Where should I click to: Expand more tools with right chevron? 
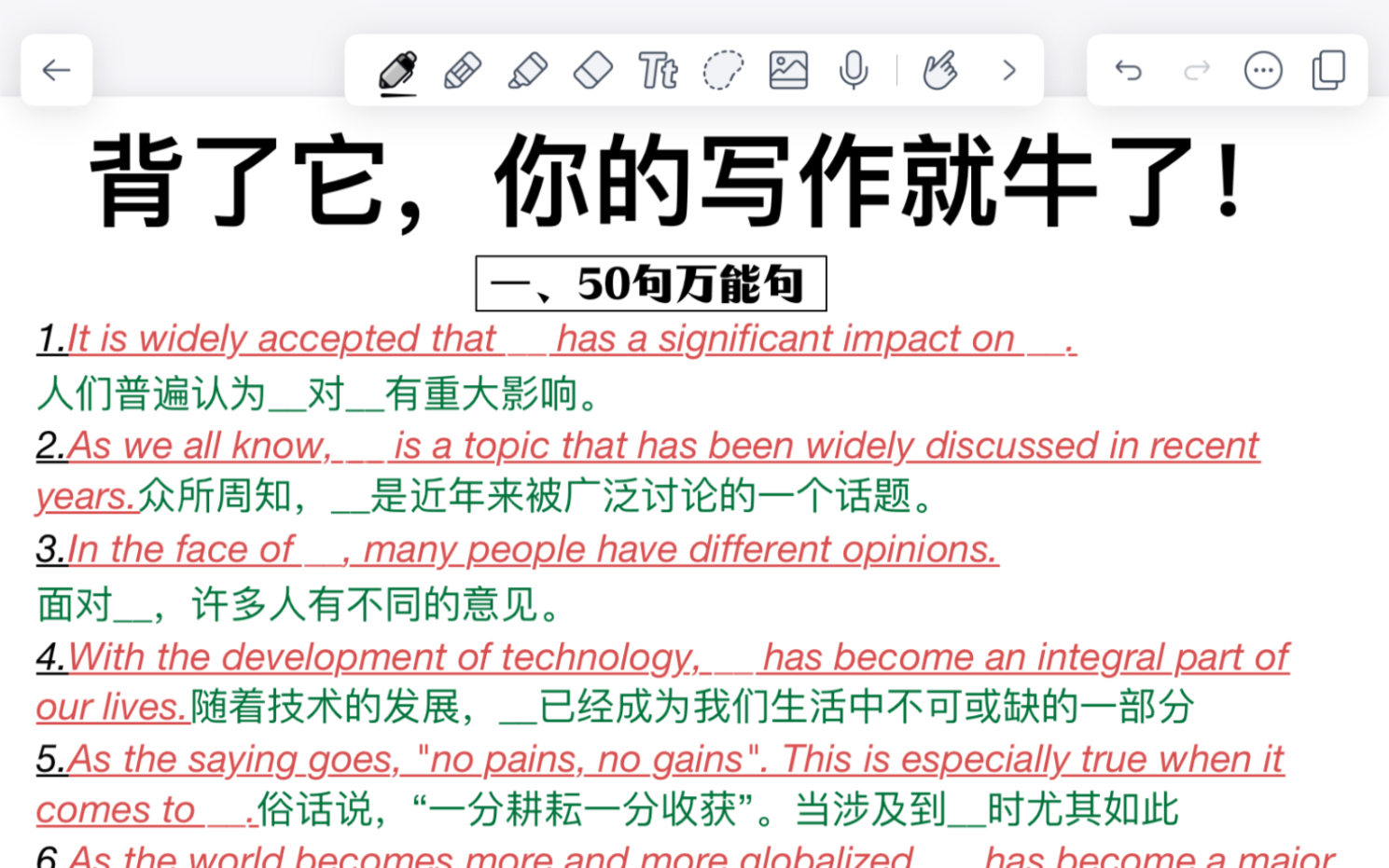tap(1009, 71)
